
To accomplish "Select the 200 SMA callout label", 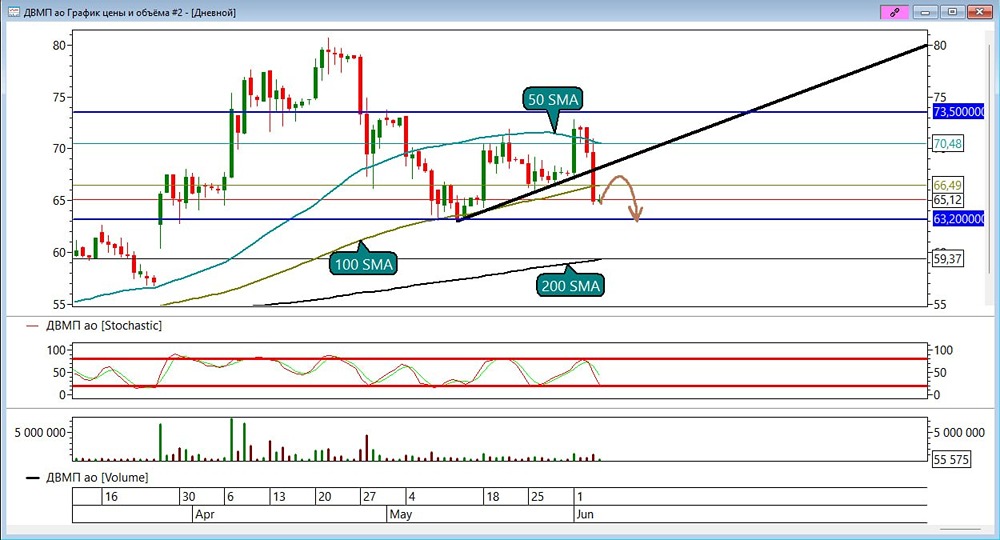I will tap(570, 286).
